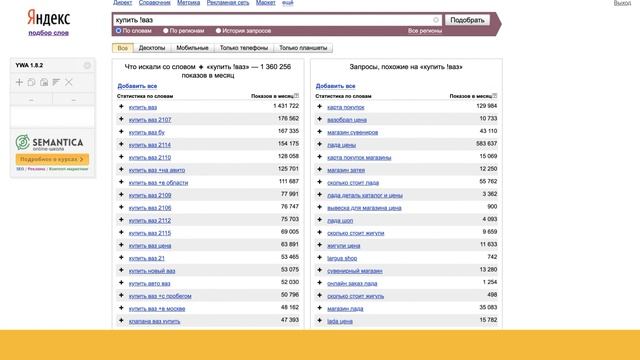Viewport: 640px width, 360px height.
Task: Click the 'Выход' logout link
Action: (x=622, y=3)
